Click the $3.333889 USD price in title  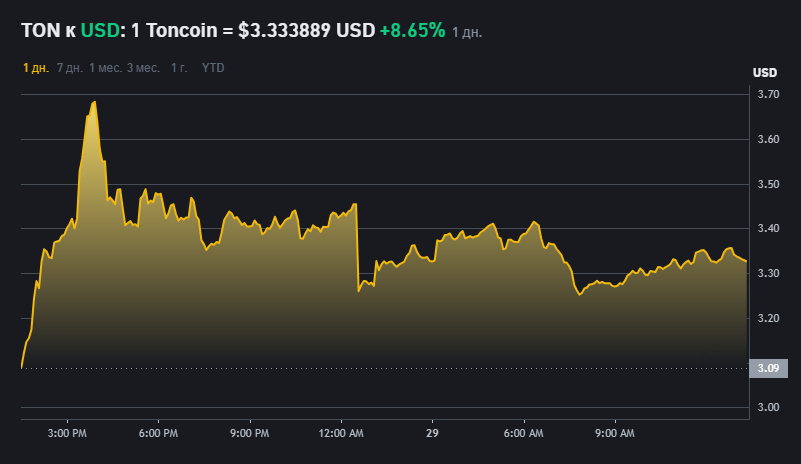click(x=306, y=31)
